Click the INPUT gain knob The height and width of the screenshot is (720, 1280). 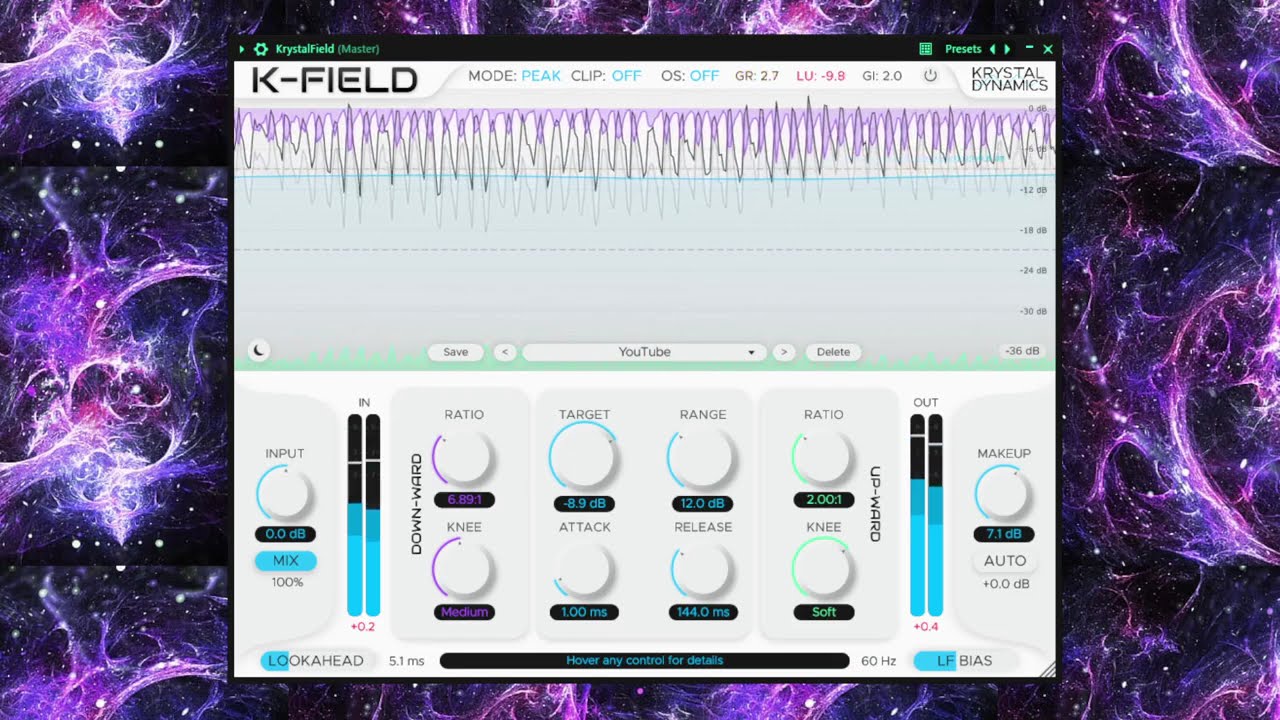[x=286, y=494]
